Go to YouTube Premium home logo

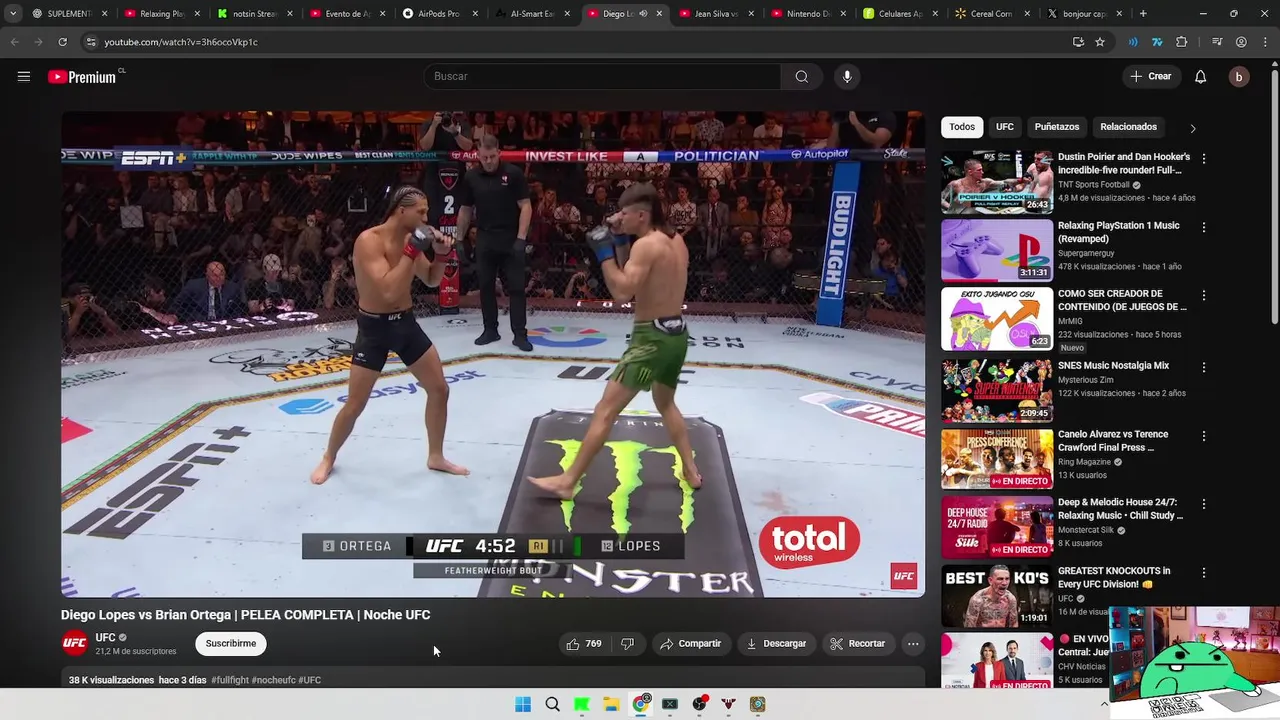click(84, 76)
